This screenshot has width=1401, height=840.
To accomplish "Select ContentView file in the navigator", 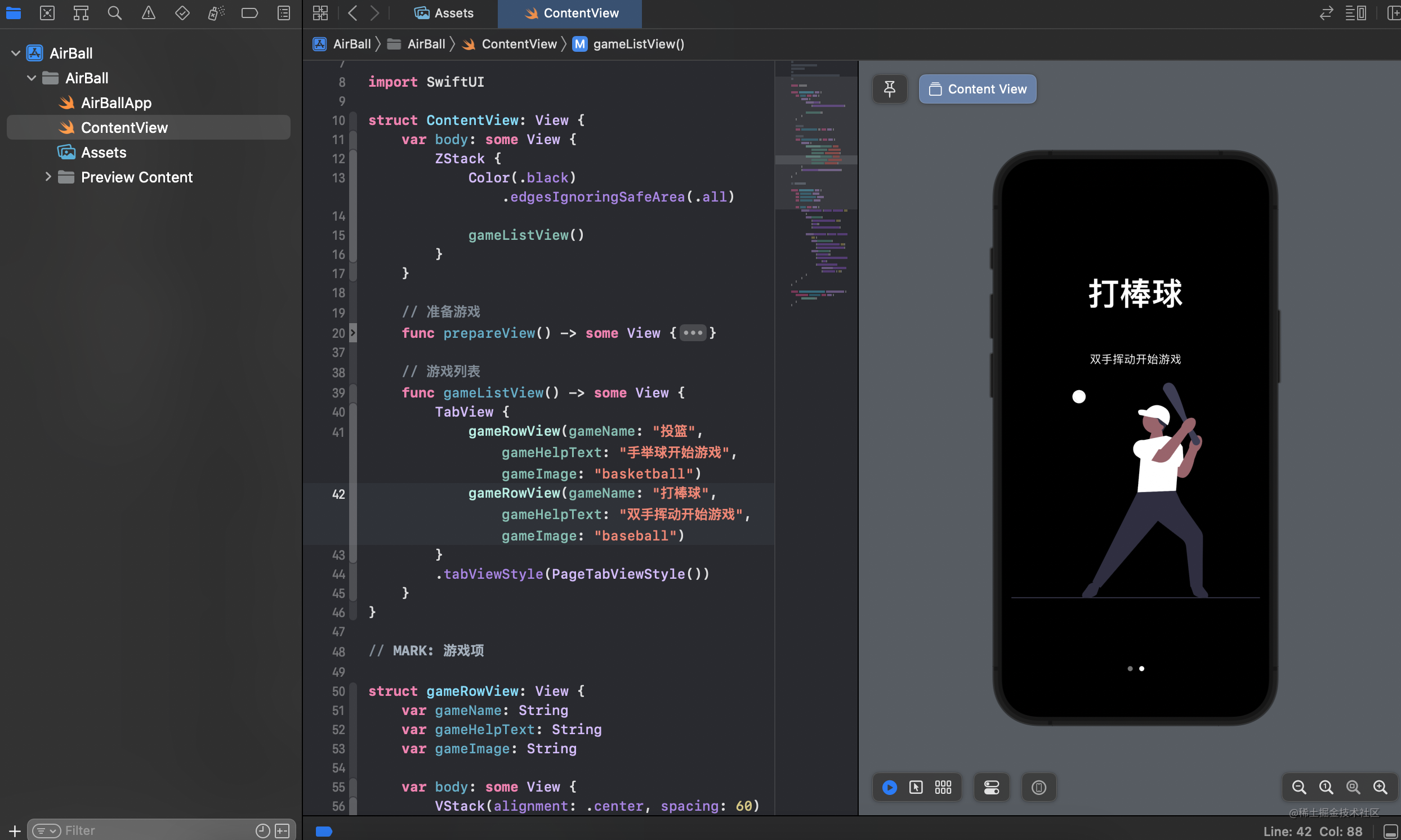I will coord(148,127).
